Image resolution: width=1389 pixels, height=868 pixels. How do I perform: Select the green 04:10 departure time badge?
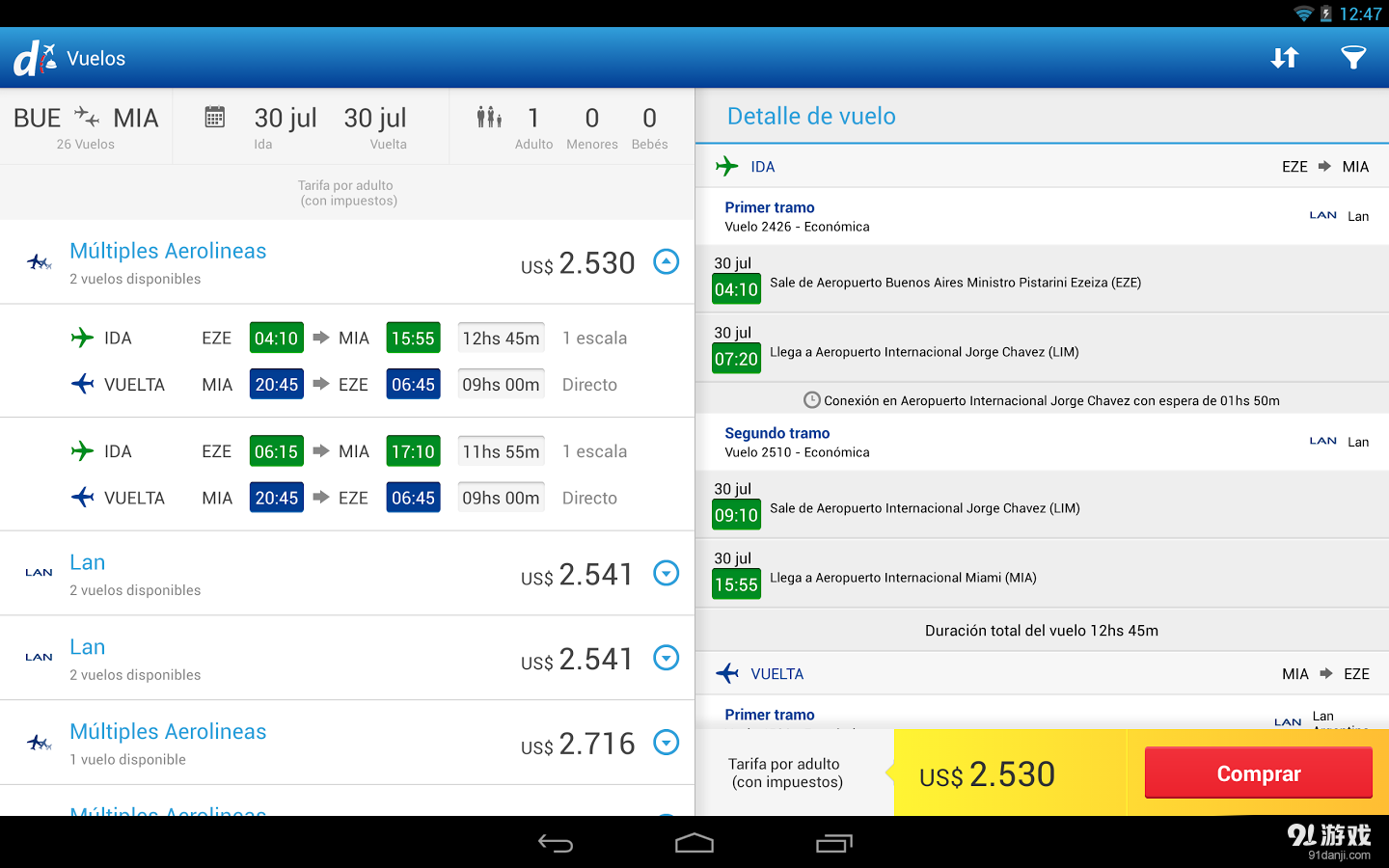(x=276, y=337)
